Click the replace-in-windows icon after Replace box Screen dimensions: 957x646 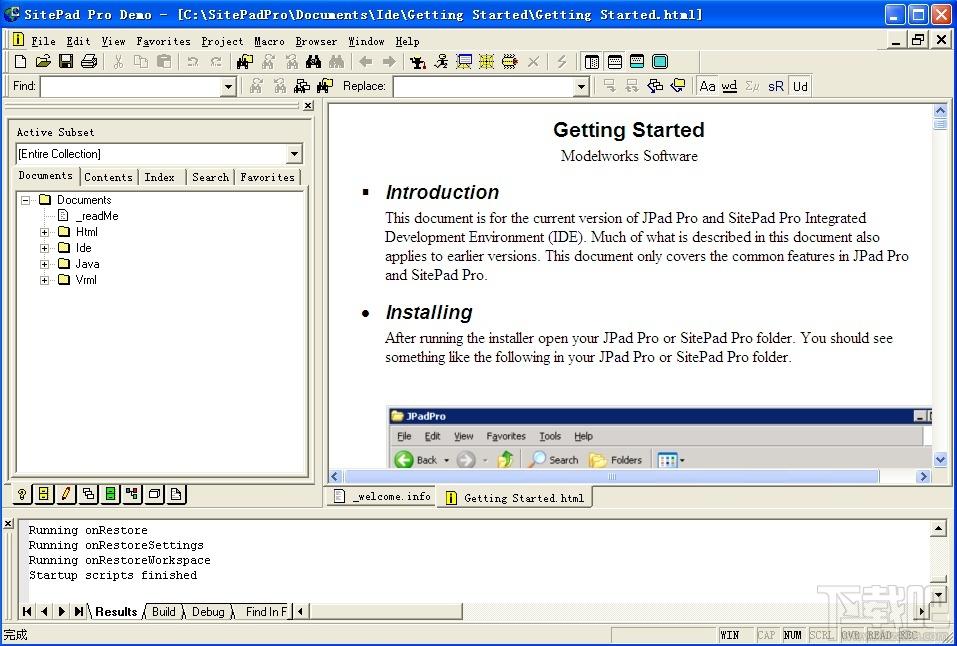point(655,86)
